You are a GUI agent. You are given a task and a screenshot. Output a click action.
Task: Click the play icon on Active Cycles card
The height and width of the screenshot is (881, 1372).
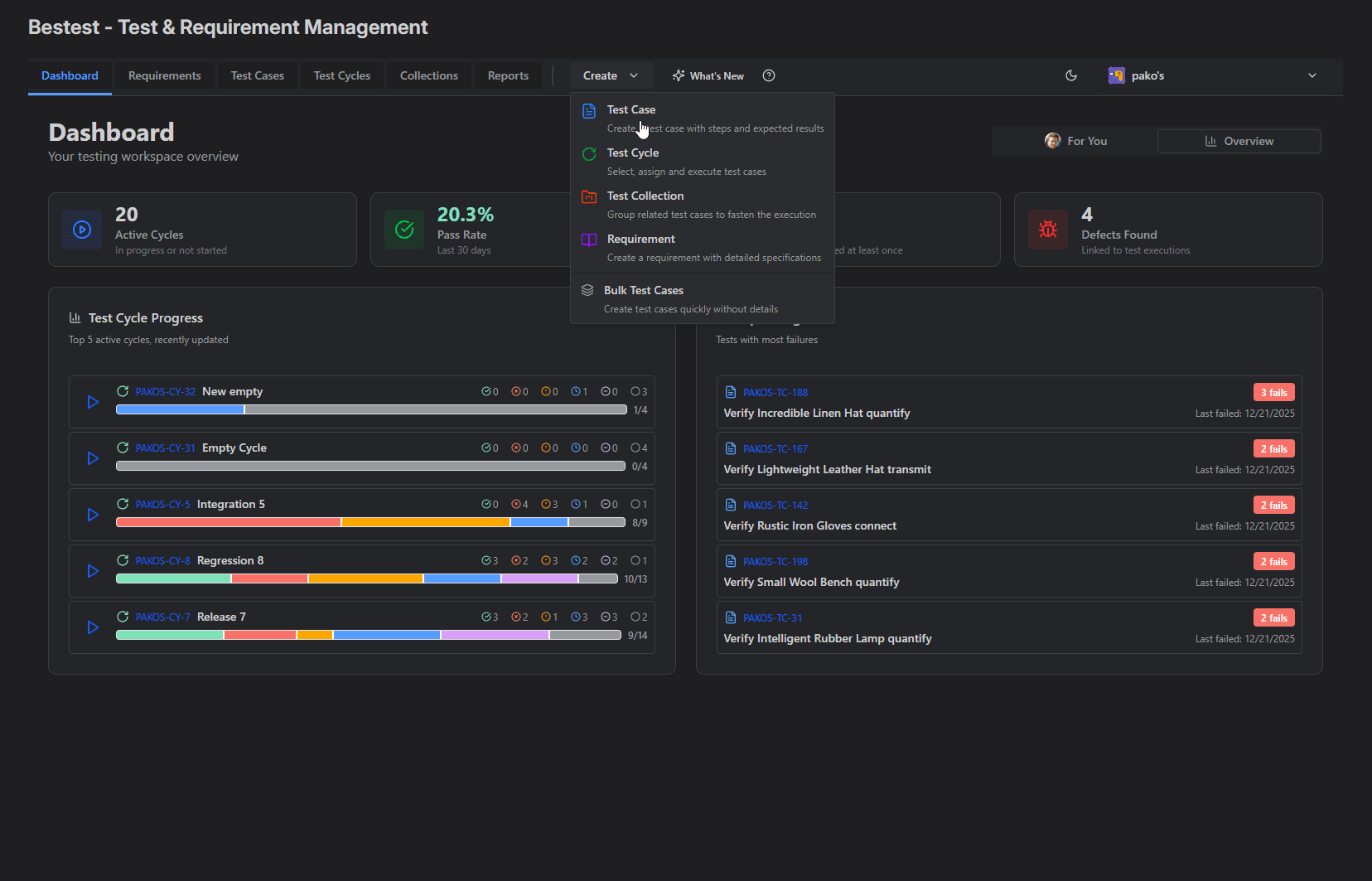coord(82,230)
